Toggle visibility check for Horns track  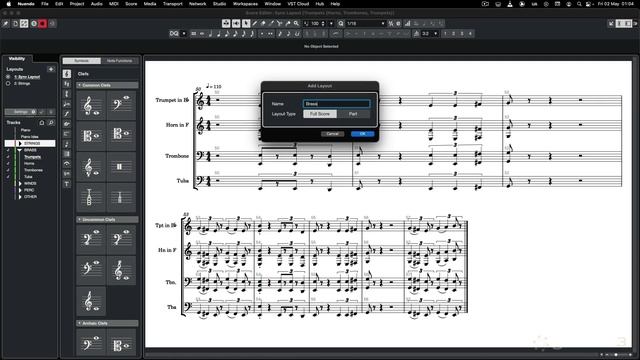tap(8, 164)
